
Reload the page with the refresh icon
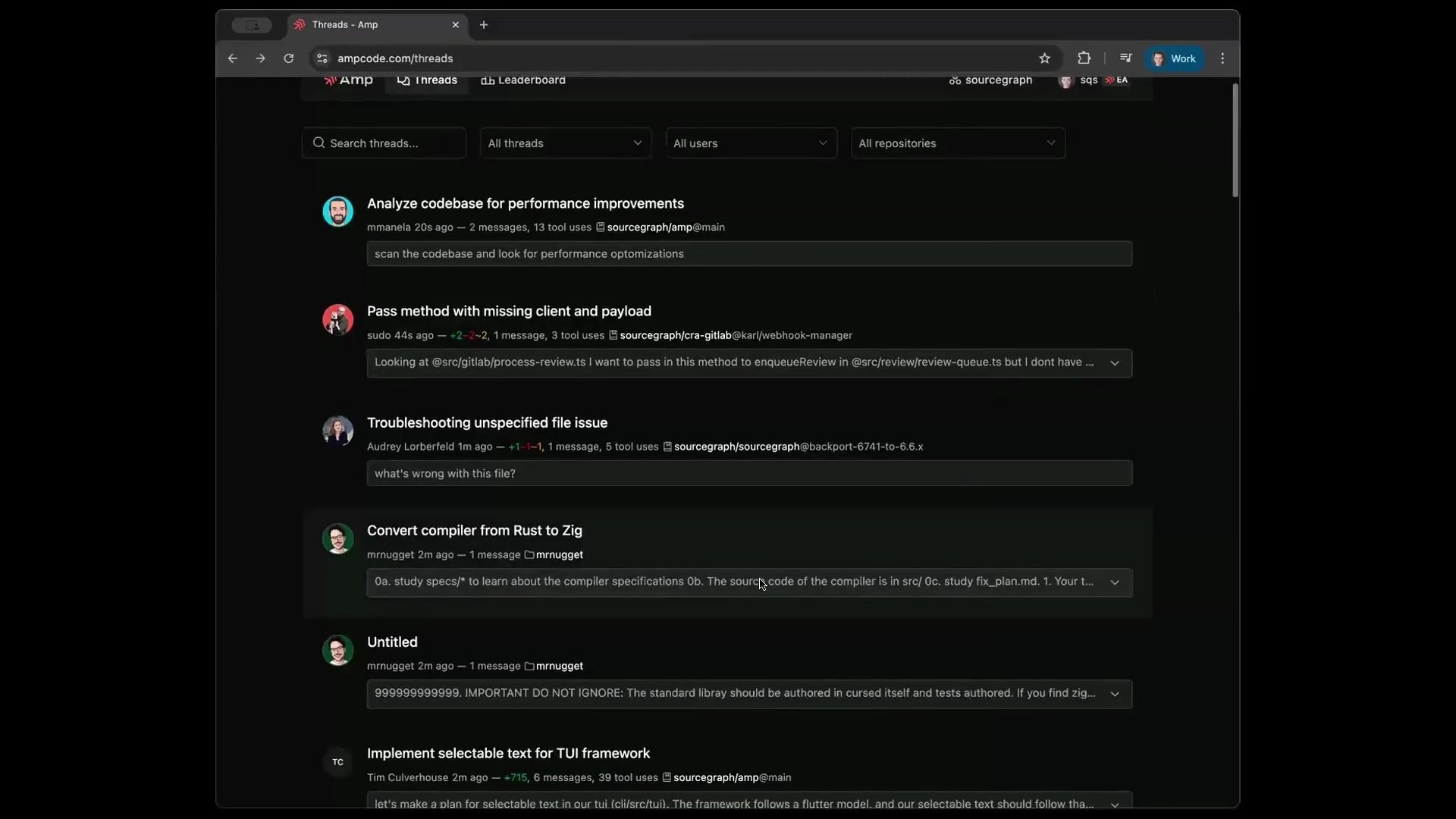(289, 58)
